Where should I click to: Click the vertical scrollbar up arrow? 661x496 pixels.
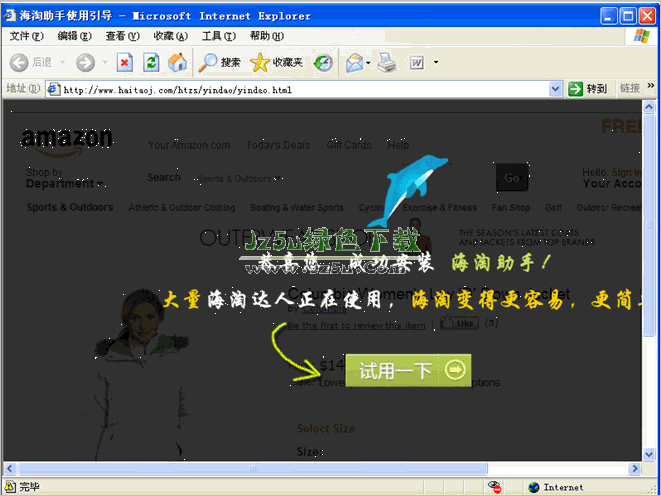click(648, 107)
